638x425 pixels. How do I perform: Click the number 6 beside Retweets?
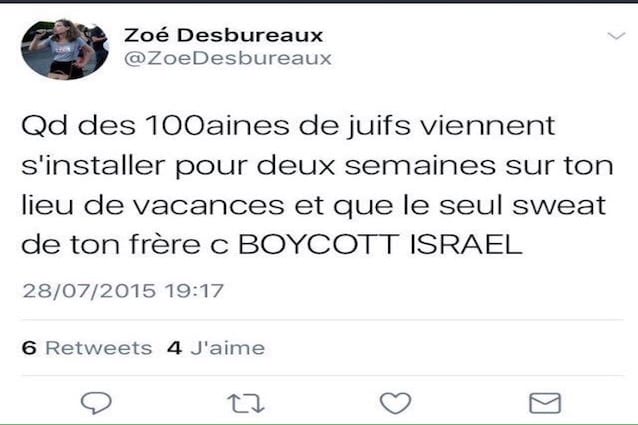29,348
